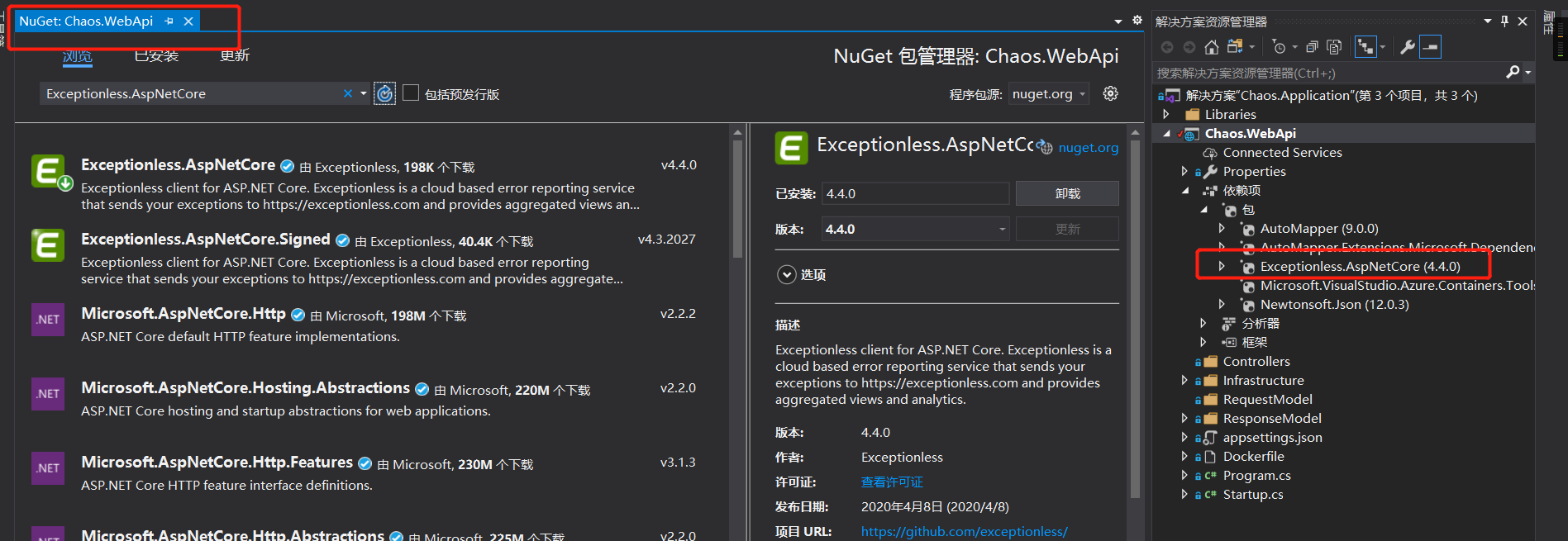The height and width of the screenshot is (541, 1568).
Task: Click Home icon in Solution Explorer toolbar
Action: 1212,47
